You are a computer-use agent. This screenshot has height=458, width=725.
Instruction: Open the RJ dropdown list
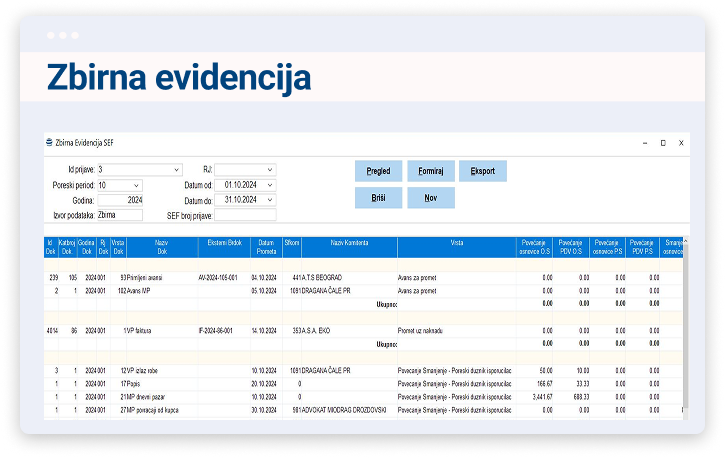pyautogui.click(x=269, y=170)
